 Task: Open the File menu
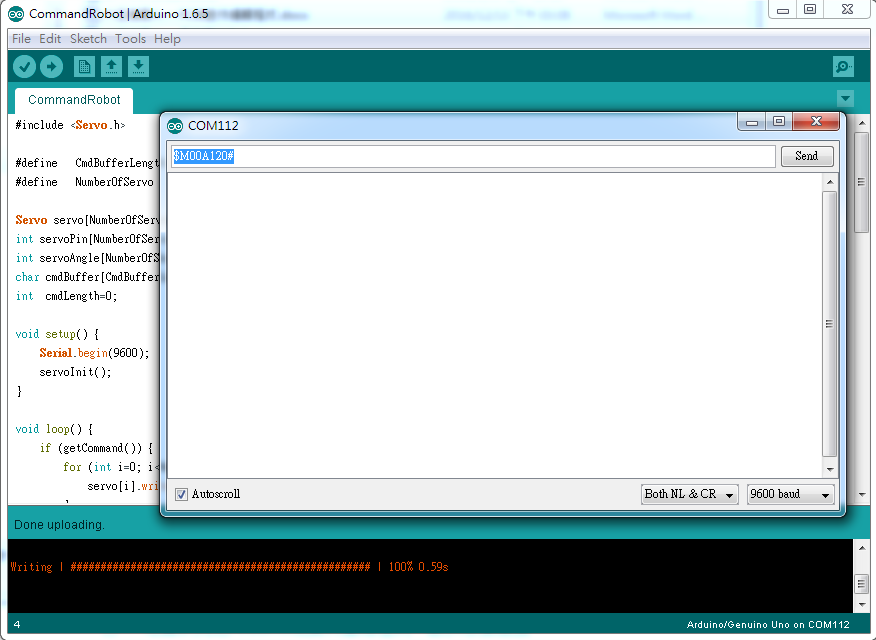click(x=21, y=39)
